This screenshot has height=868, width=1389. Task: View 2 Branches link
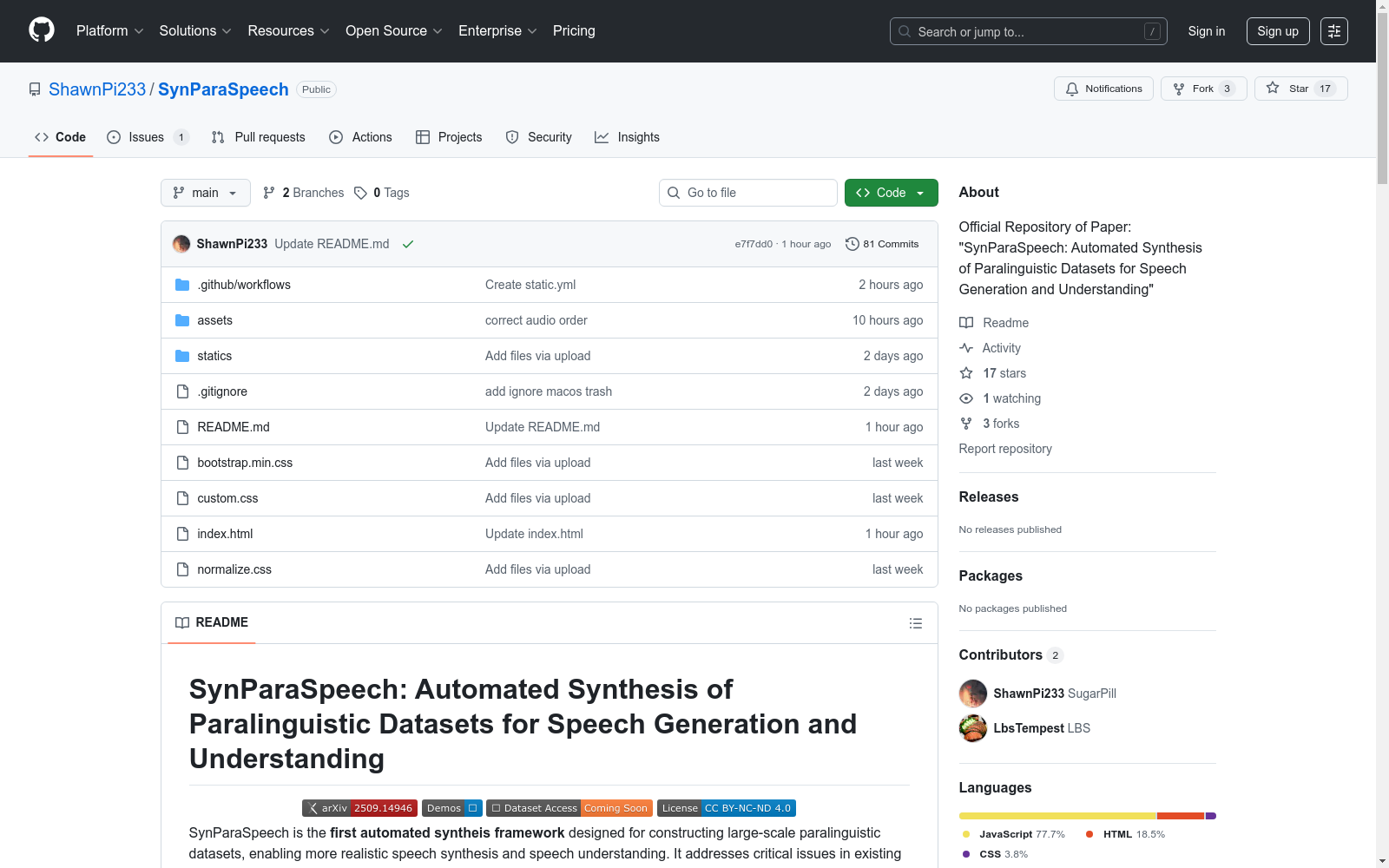[304, 193]
